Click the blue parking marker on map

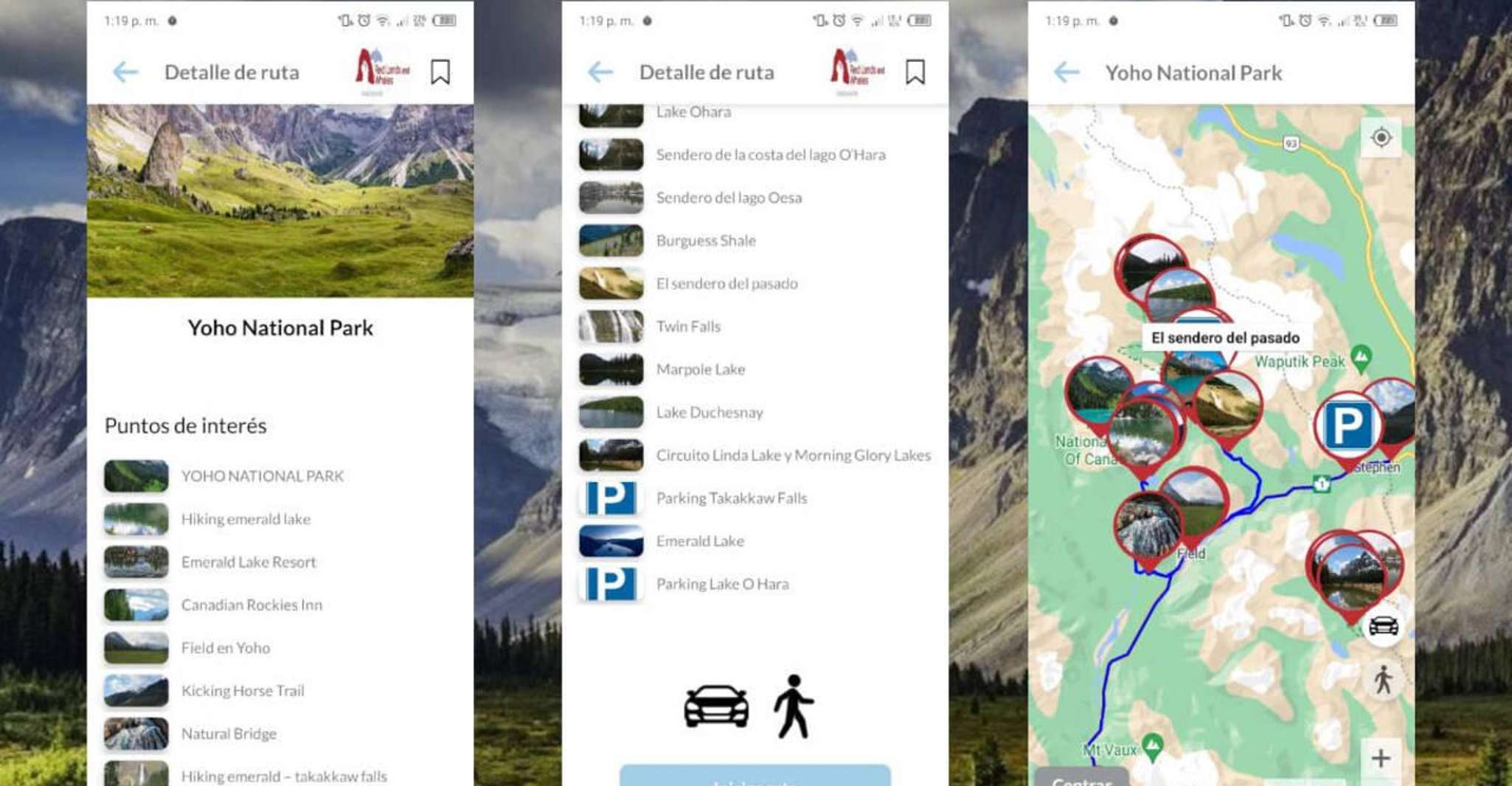(1347, 425)
